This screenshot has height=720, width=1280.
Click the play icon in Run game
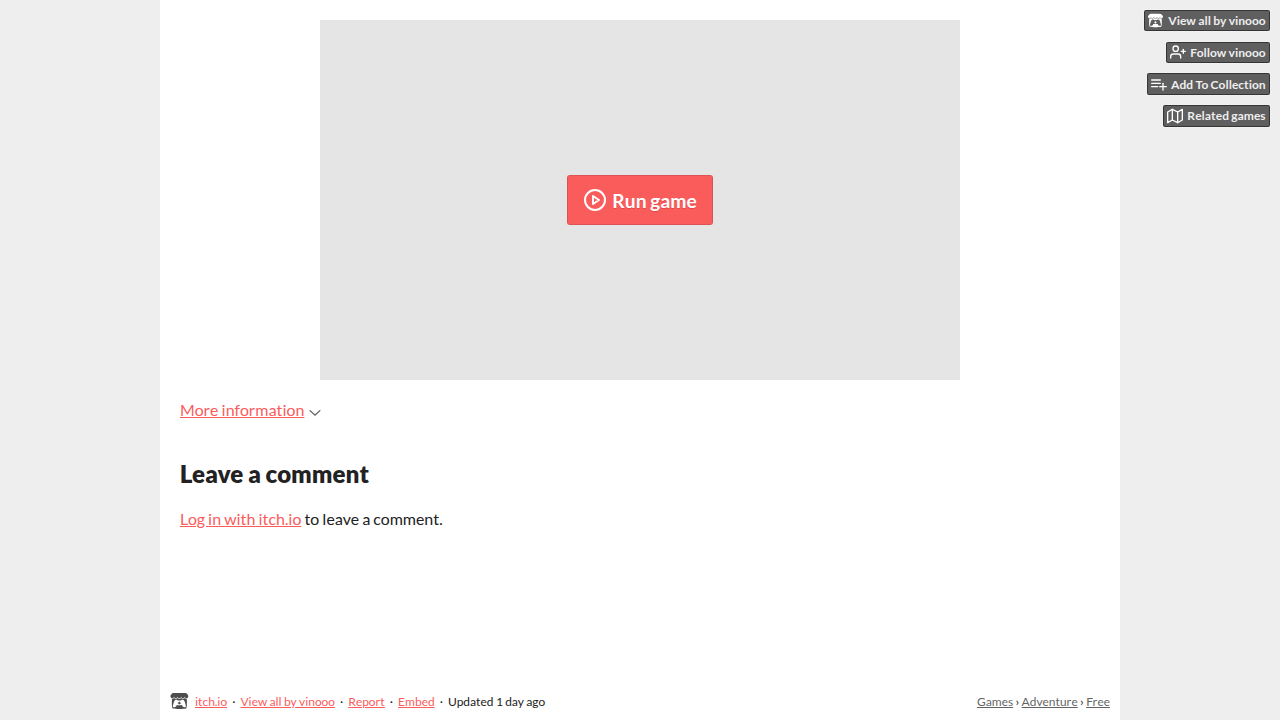(595, 200)
